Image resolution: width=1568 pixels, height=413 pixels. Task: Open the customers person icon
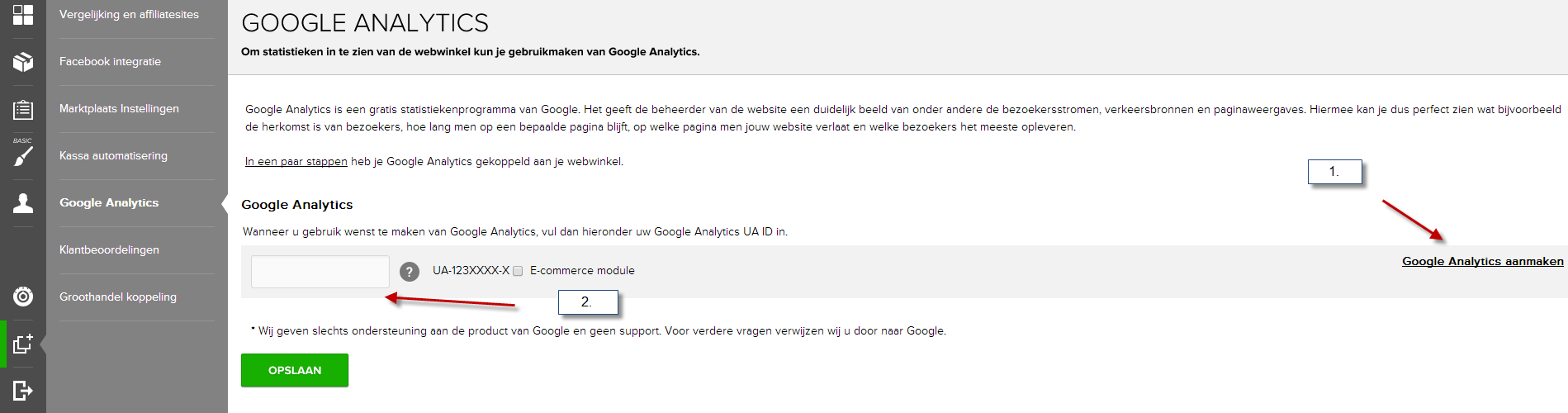coord(23,203)
